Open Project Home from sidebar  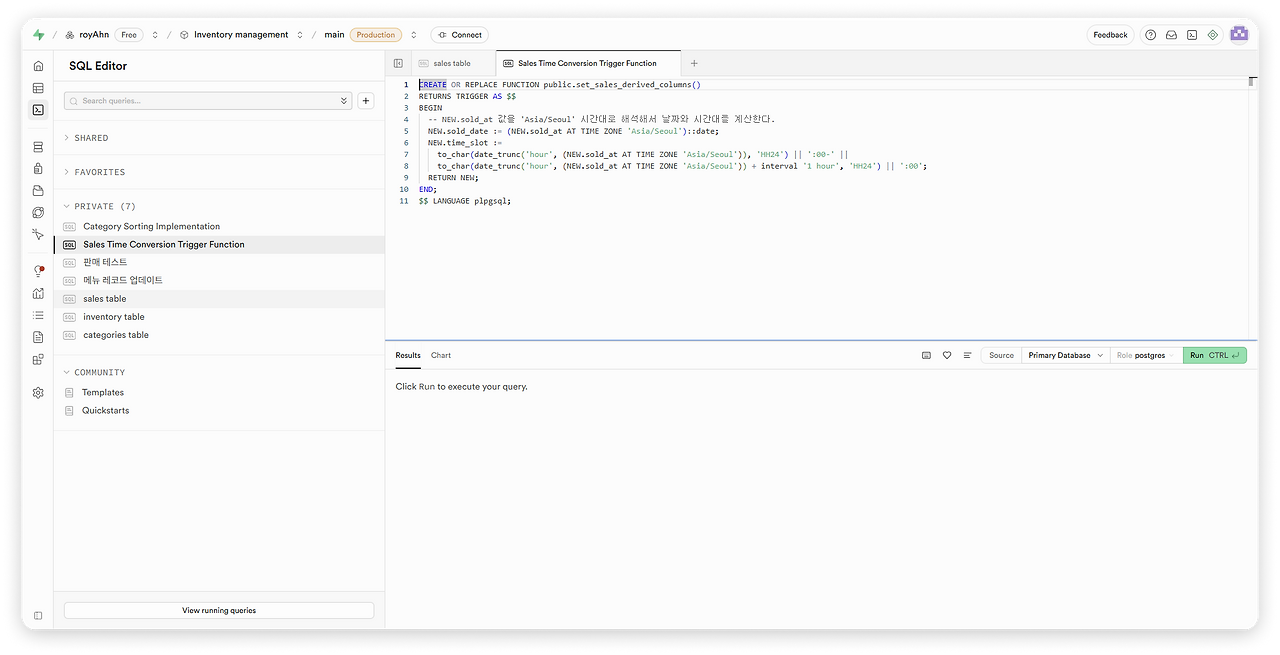click(x=38, y=66)
